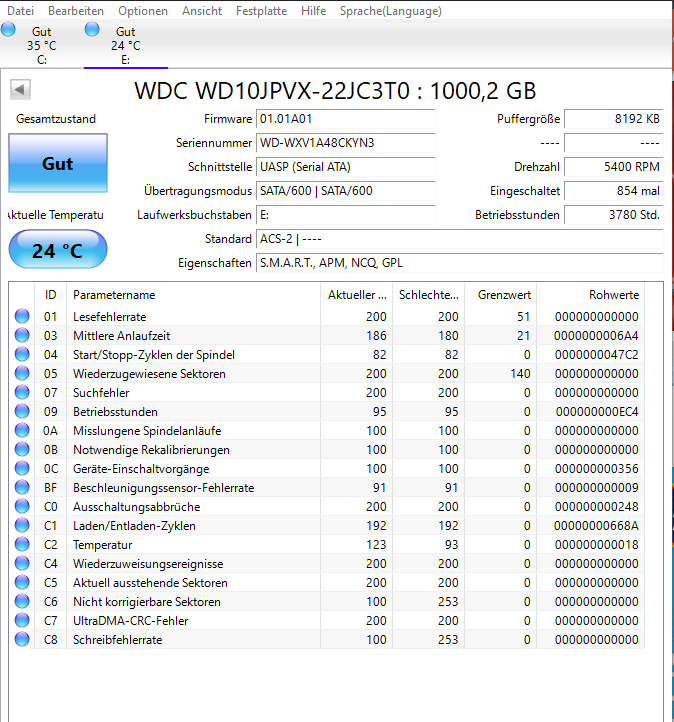The image size is (674, 722).
Task: Click the Standard field ACS-2
Action: pyautogui.click(x=459, y=239)
